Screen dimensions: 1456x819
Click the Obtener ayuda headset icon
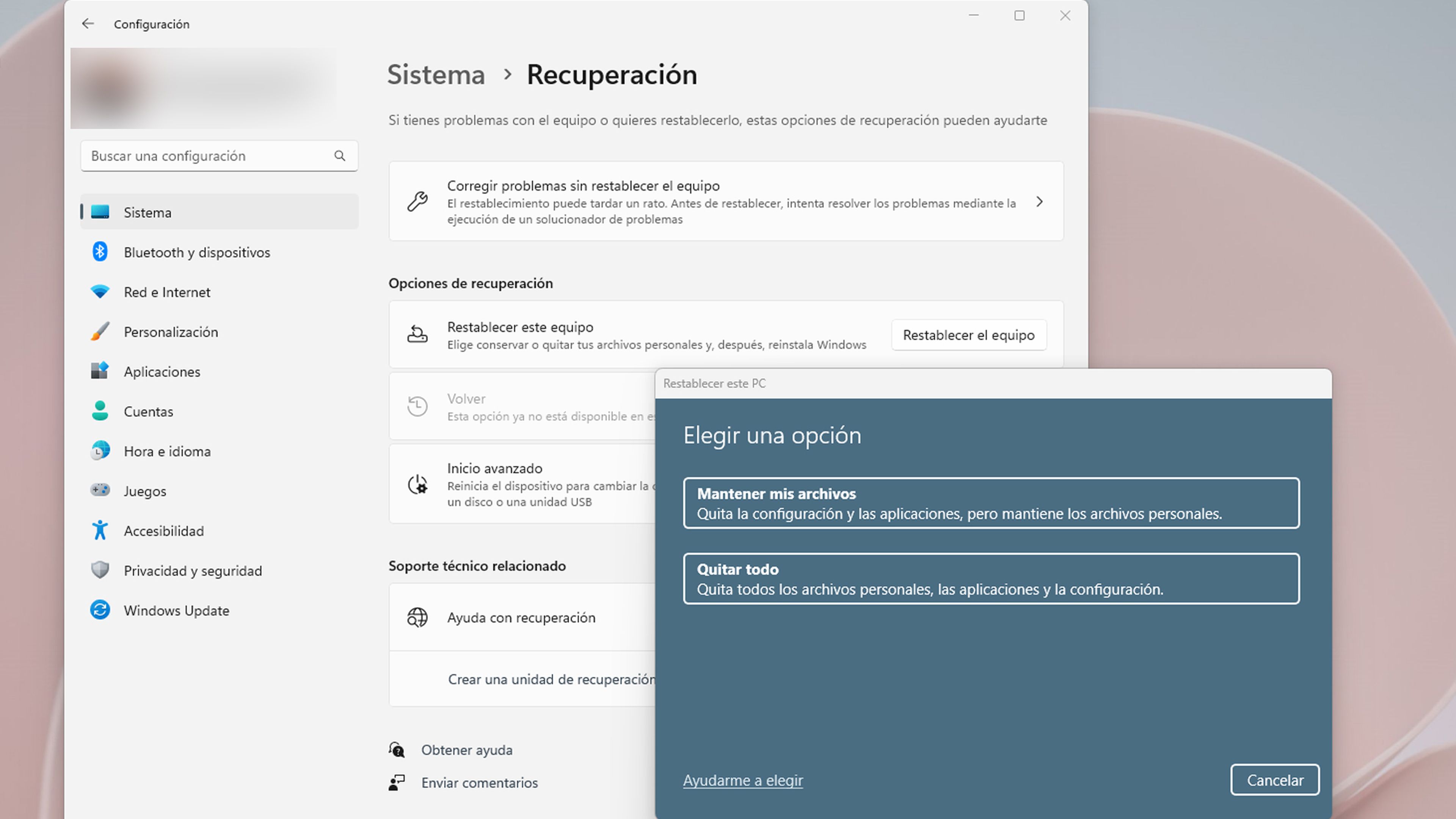click(x=397, y=750)
